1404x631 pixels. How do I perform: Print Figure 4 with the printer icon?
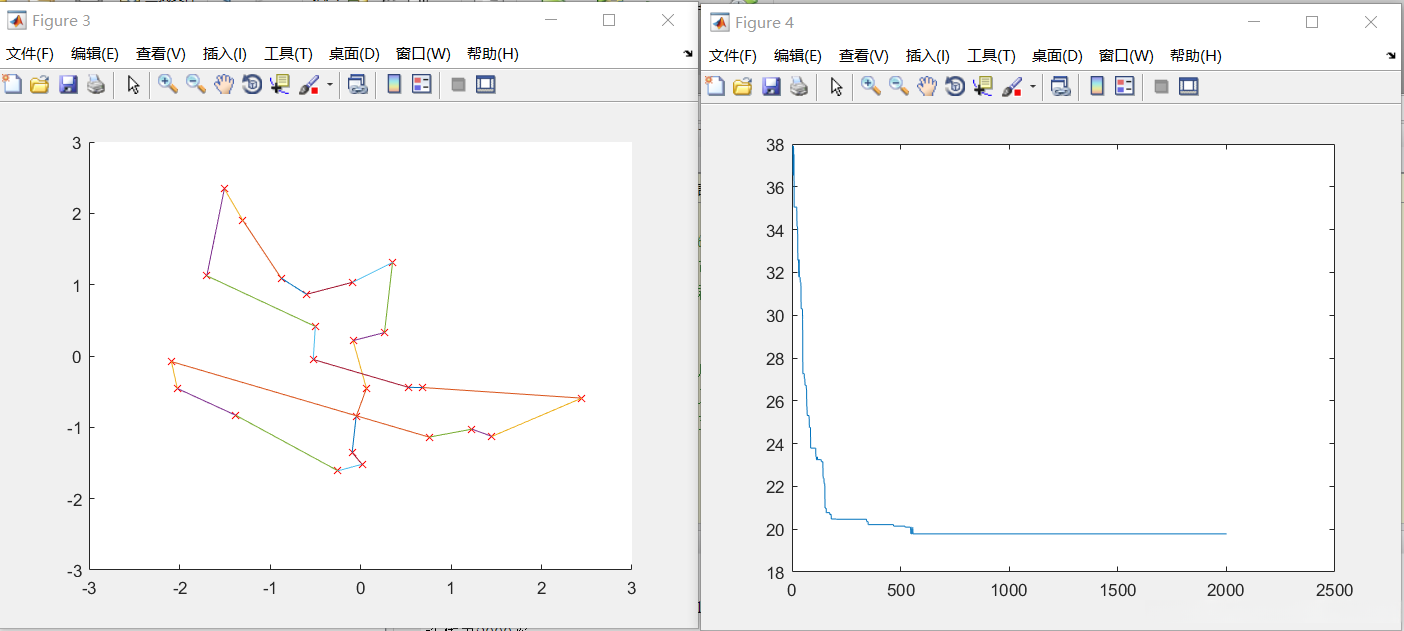(799, 87)
